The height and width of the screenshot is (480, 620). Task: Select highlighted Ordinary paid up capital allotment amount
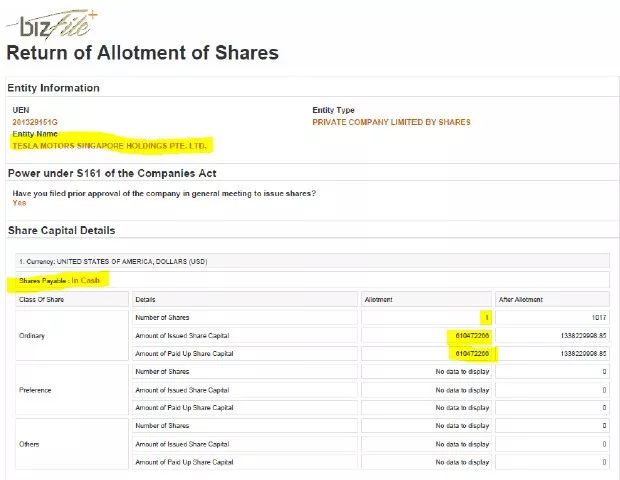(x=472, y=353)
